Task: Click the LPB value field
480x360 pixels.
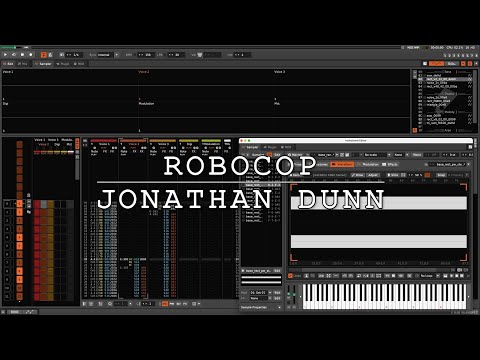Action: [176, 55]
